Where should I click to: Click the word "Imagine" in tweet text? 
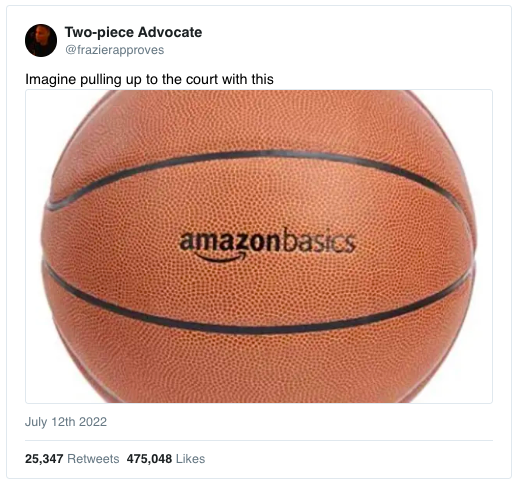[x=51, y=80]
